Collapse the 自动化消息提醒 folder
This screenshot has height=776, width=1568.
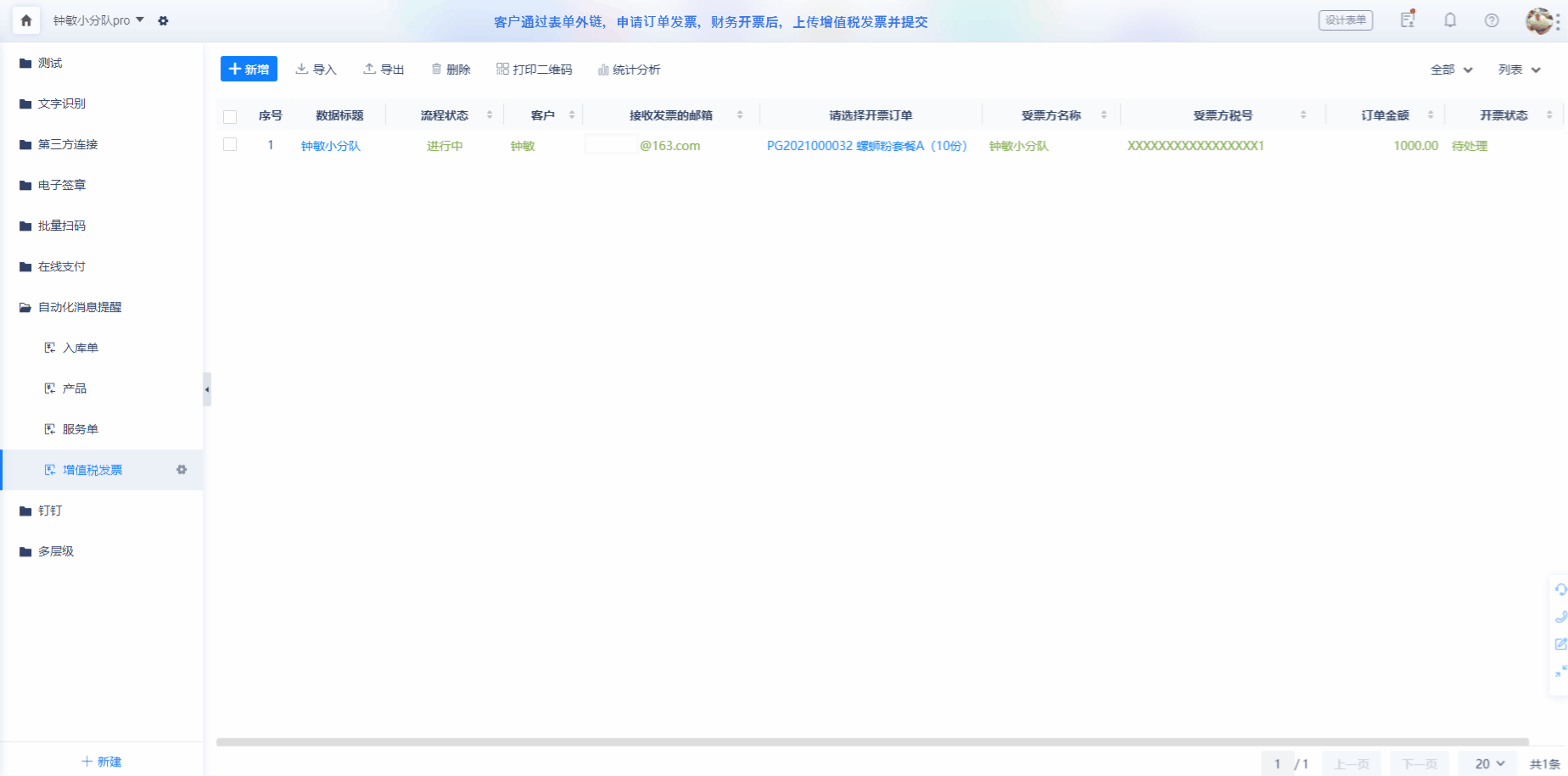pyautogui.click(x=79, y=307)
